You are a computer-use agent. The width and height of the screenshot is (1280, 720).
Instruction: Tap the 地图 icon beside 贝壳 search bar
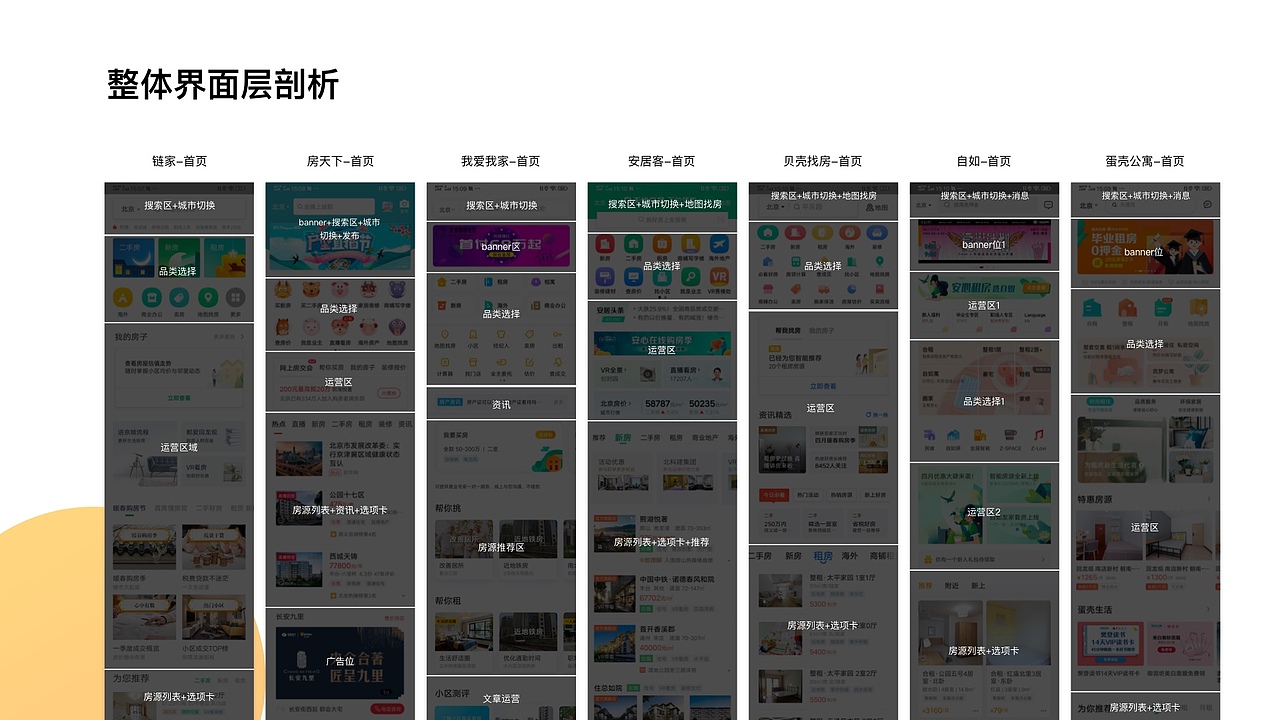coord(877,207)
